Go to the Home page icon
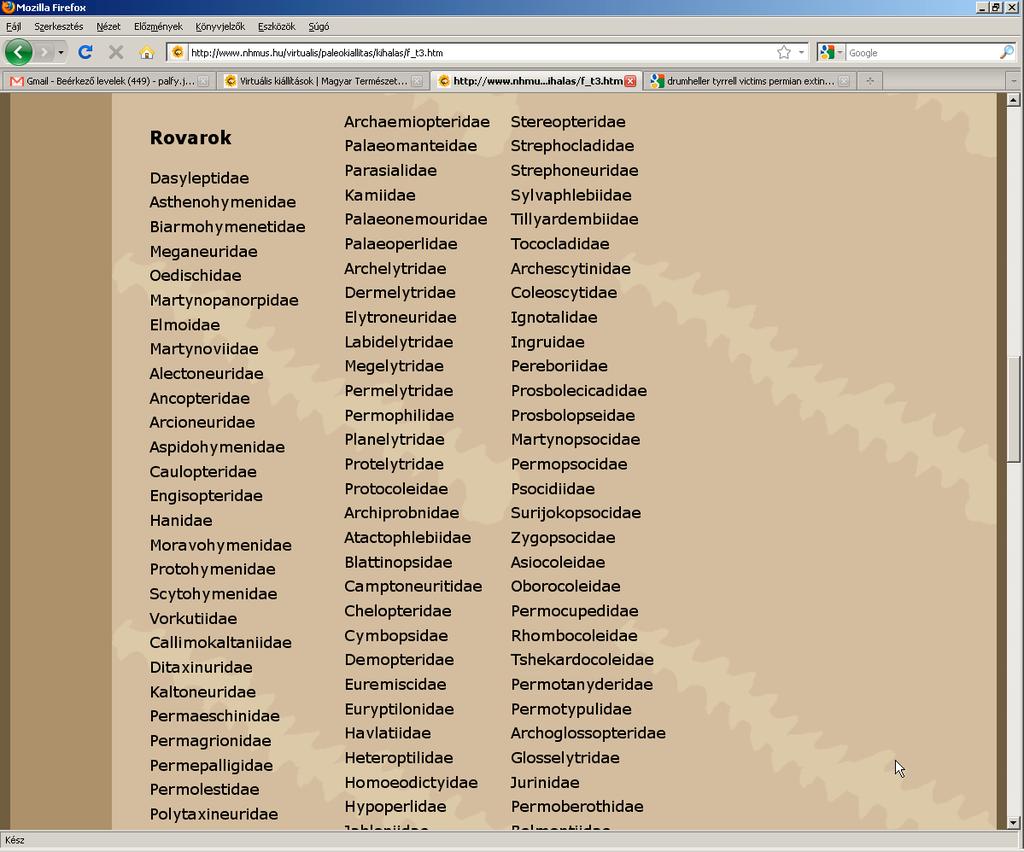 pos(147,52)
